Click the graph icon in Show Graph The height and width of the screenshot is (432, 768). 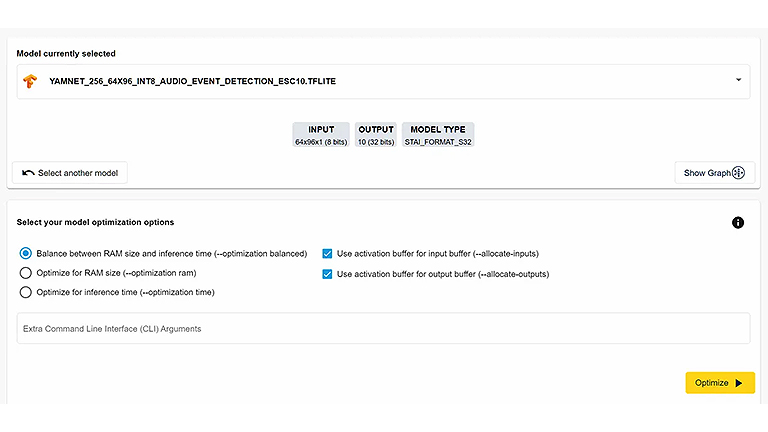click(739, 173)
